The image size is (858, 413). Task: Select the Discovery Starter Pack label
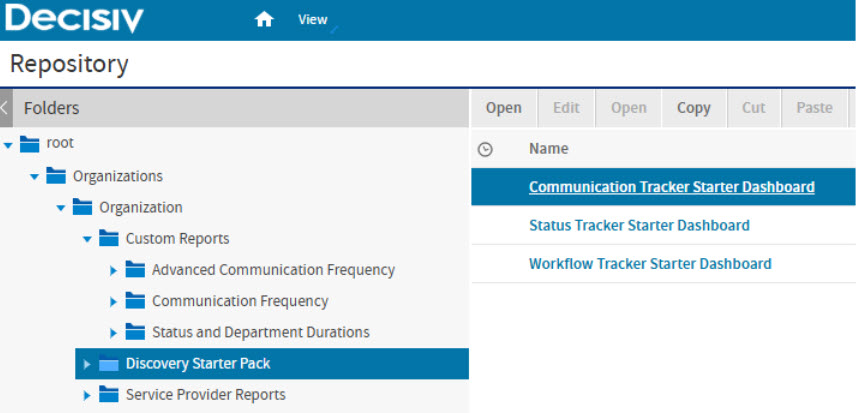[x=198, y=364]
